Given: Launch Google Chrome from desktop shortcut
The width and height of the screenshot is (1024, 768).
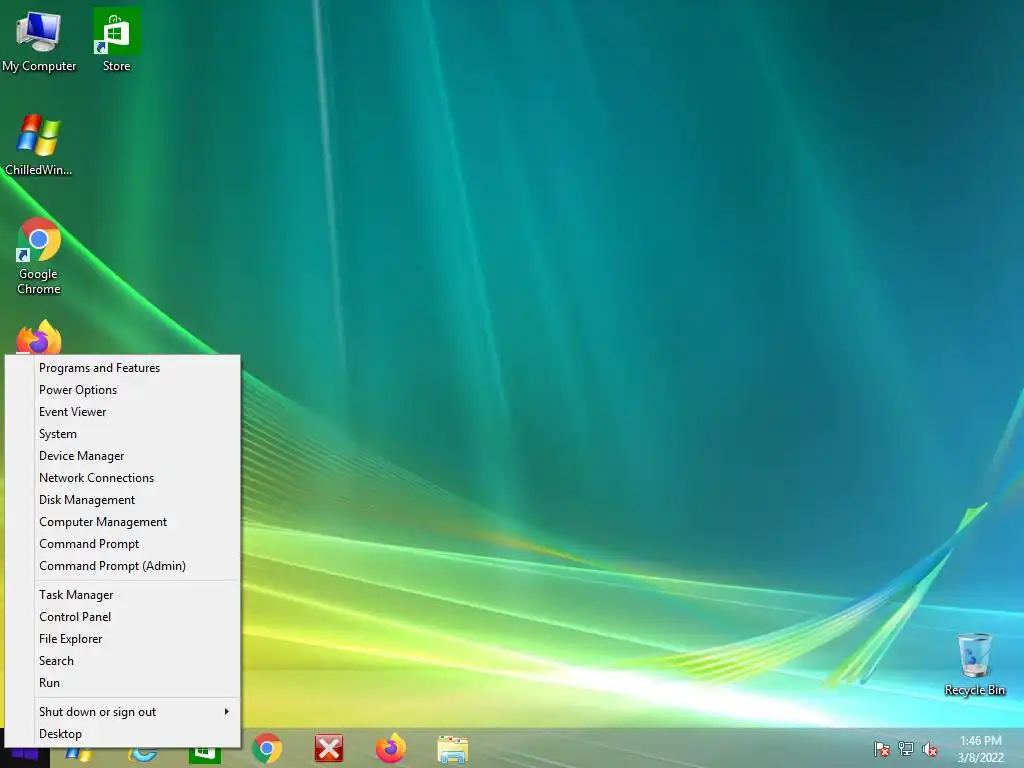Looking at the screenshot, I should coord(39,256).
